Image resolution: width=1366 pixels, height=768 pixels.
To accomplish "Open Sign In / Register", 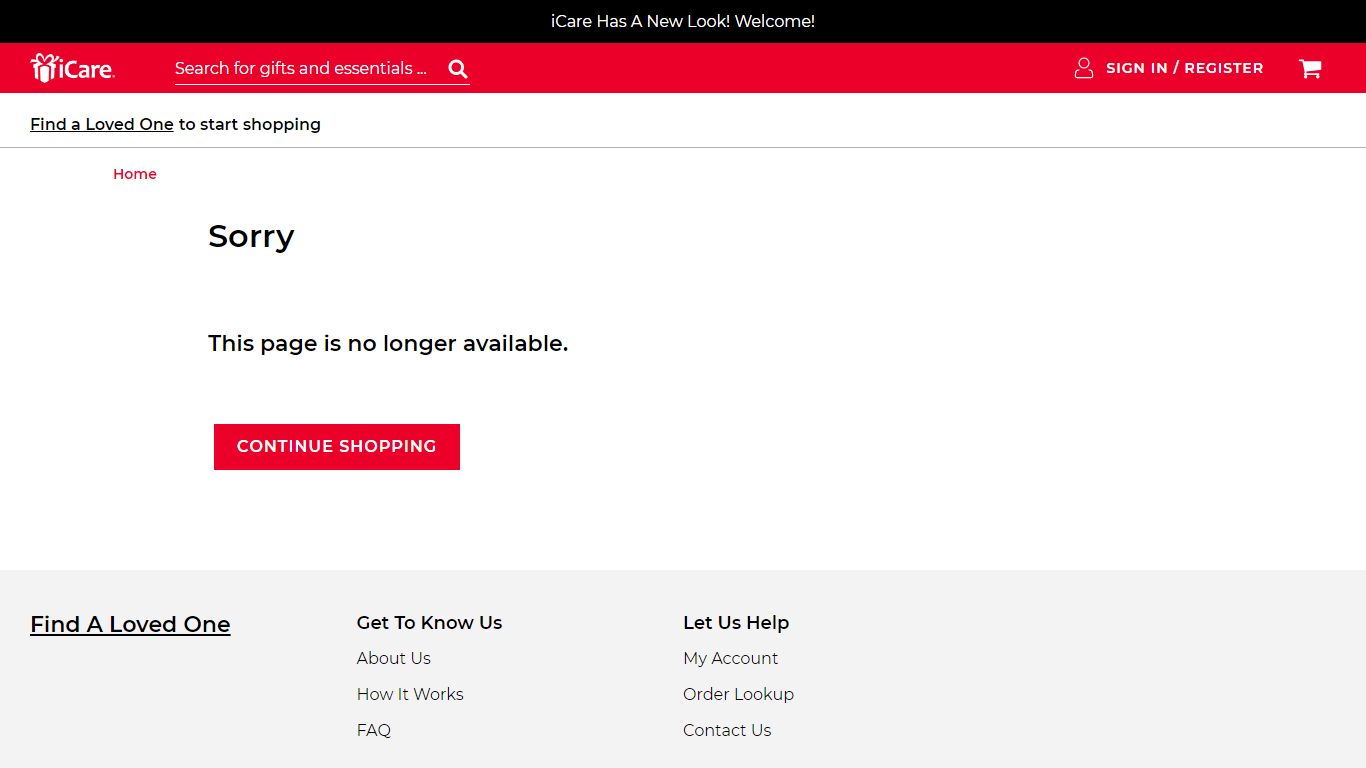I will point(1184,68).
